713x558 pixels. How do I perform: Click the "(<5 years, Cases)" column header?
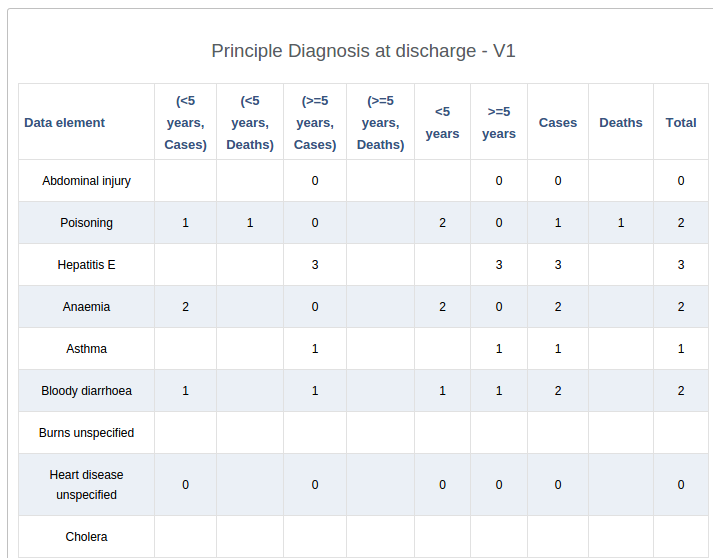coord(185,123)
